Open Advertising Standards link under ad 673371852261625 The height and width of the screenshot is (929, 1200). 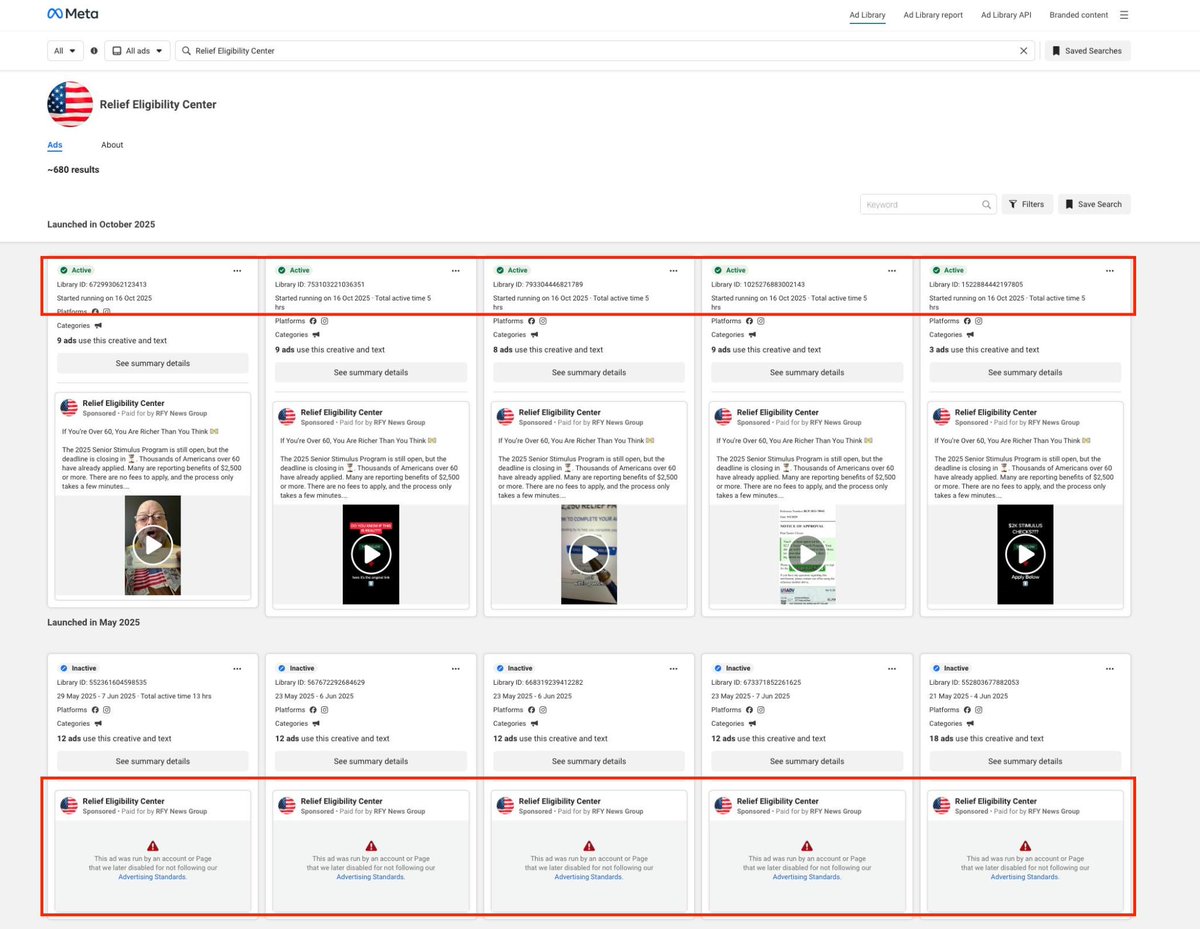807,877
